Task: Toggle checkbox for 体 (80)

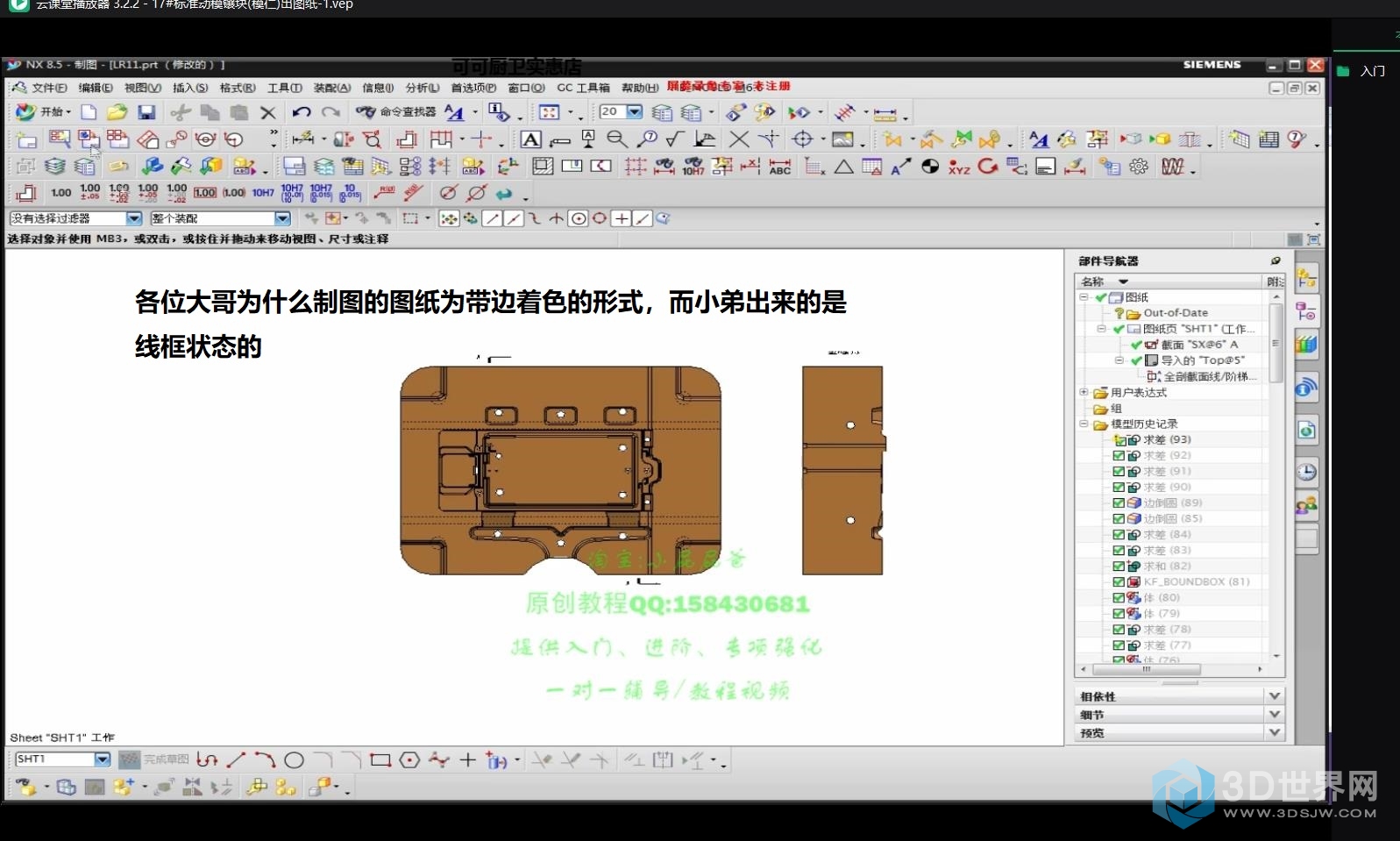Action: pyautogui.click(x=1119, y=598)
